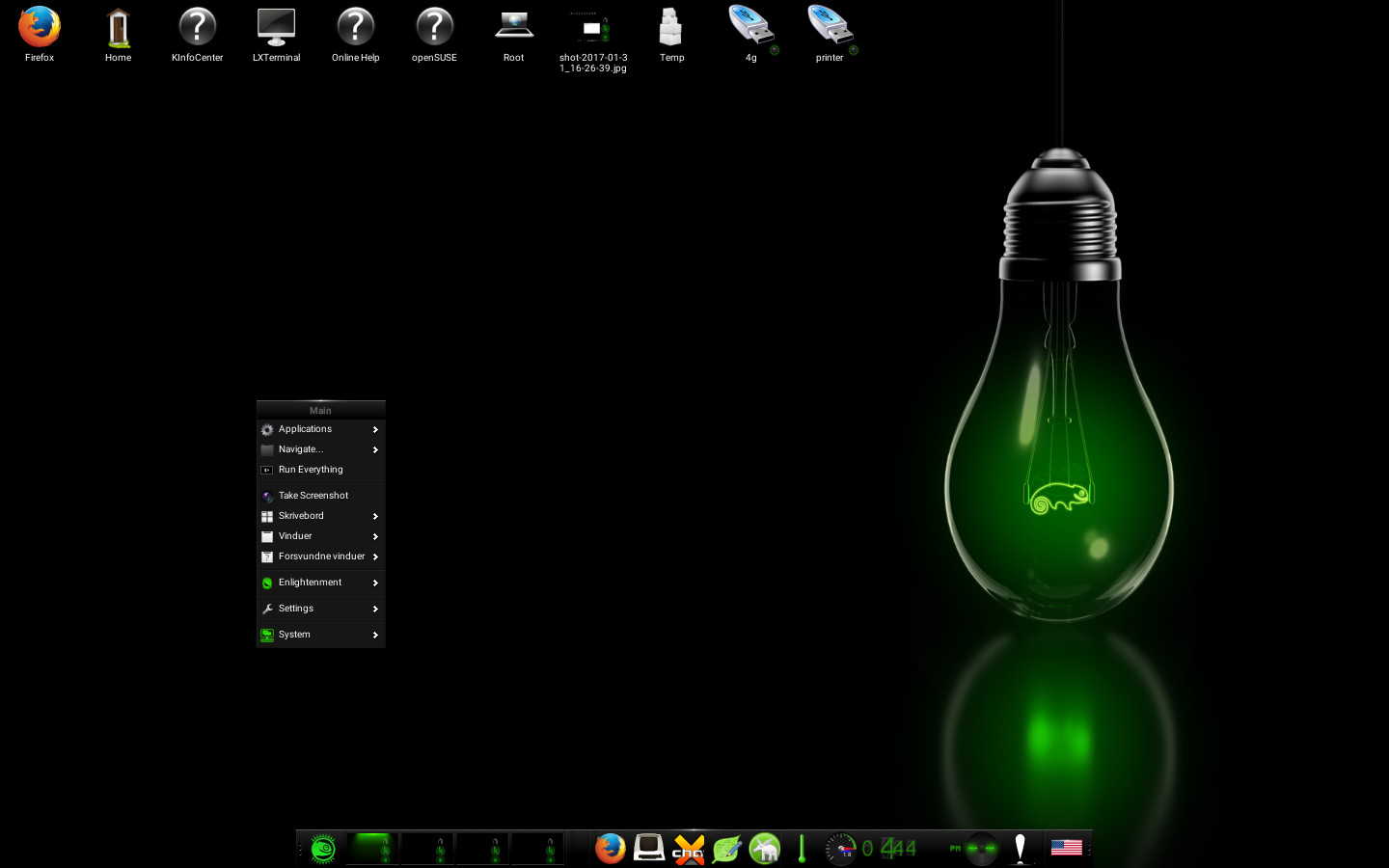Open the Navigate... menu entry
Viewport: 1389px width, 868px height.
click(301, 449)
